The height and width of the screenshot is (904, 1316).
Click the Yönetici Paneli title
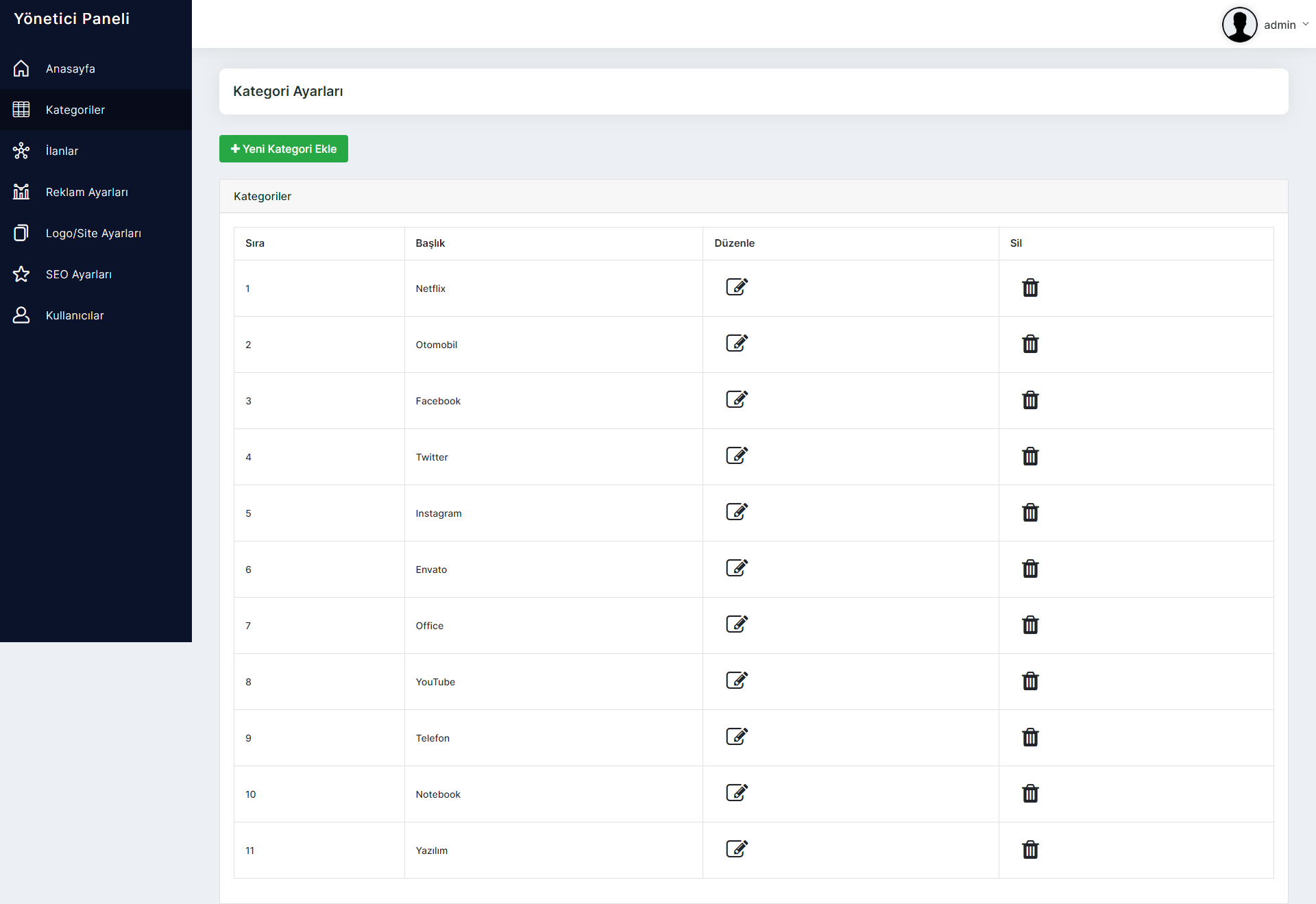pyautogui.click(x=72, y=19)
